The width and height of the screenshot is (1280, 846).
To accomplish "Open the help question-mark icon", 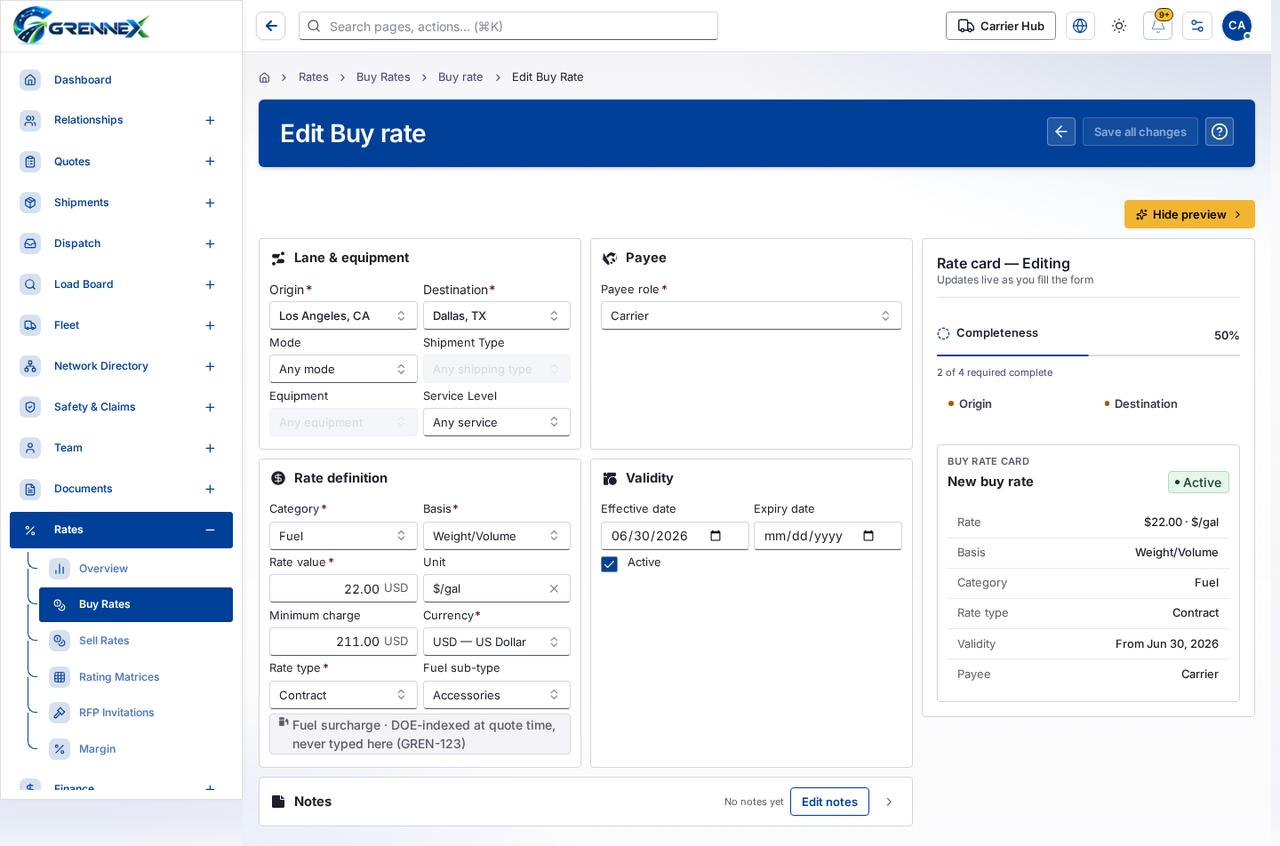I will pos(1219,132).
